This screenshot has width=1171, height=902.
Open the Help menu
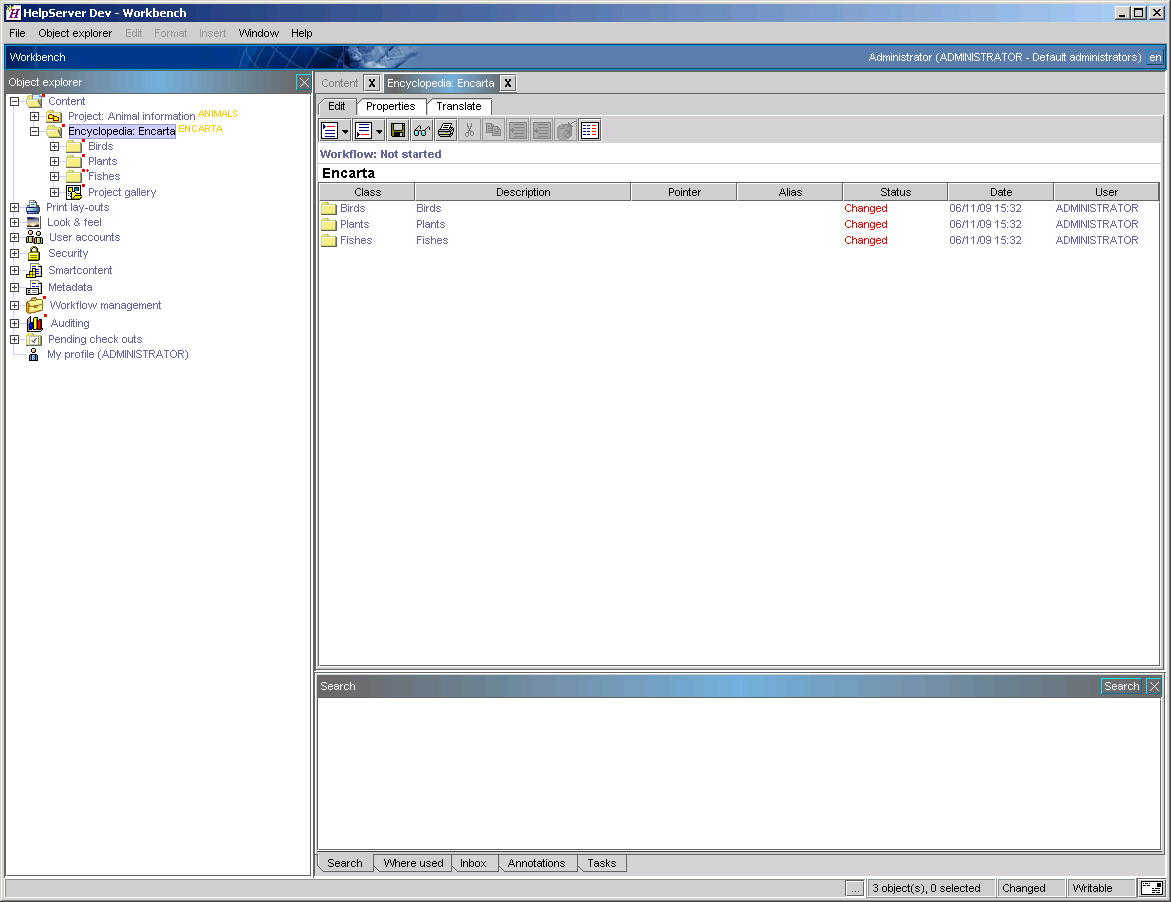[302, 33]
